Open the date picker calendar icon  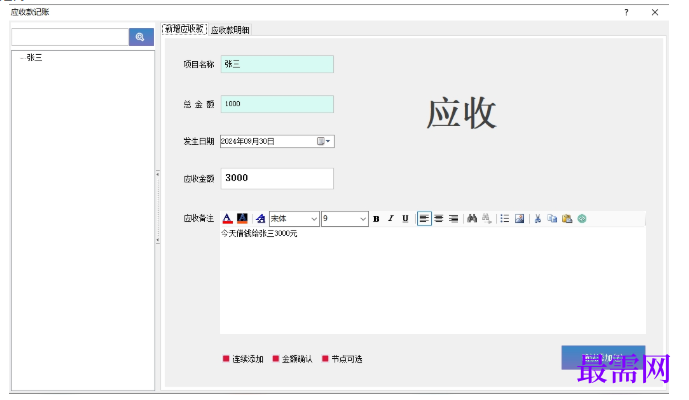[324, 141]
